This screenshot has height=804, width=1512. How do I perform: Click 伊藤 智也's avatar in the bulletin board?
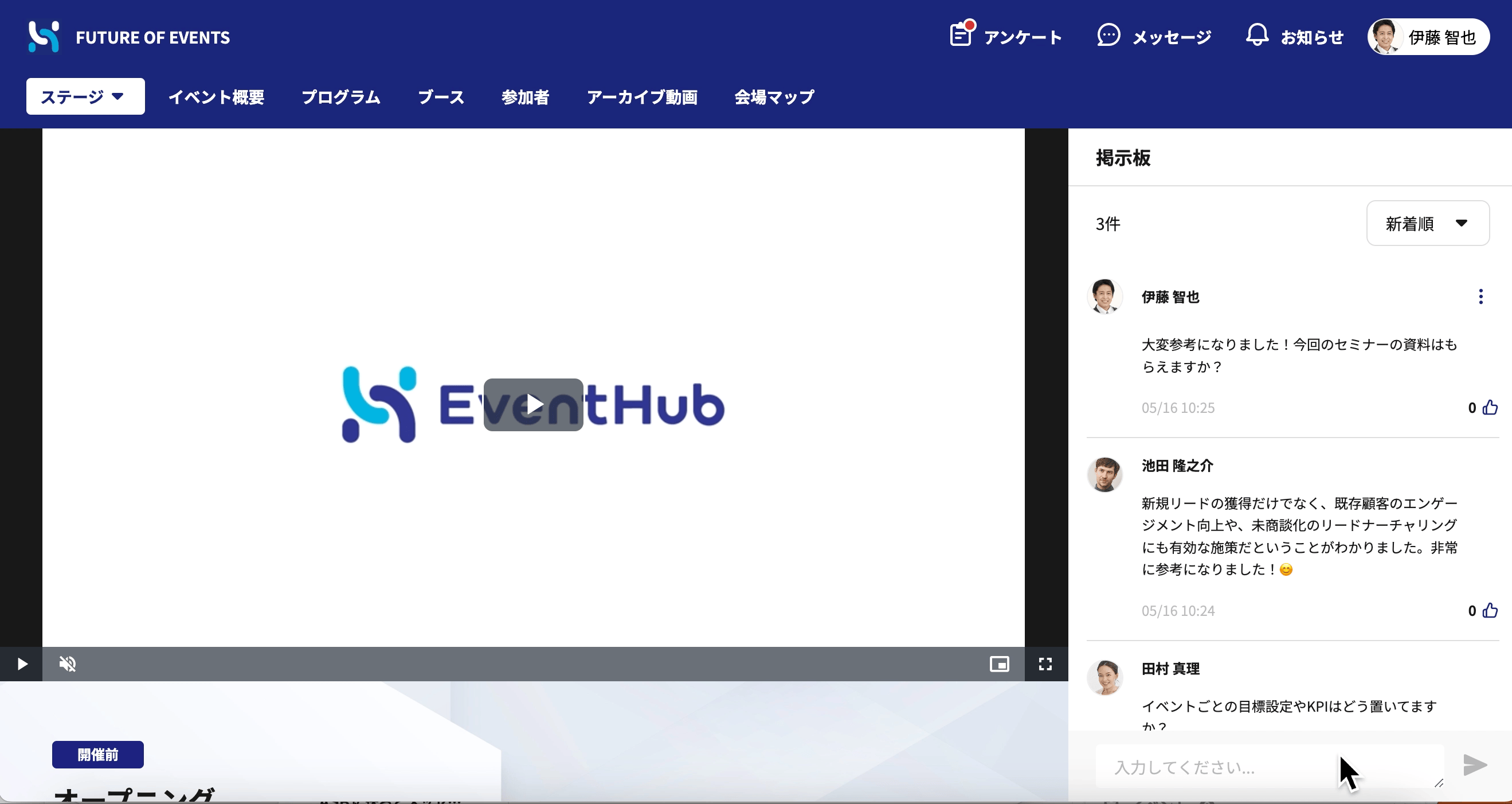coord(1104,296)
